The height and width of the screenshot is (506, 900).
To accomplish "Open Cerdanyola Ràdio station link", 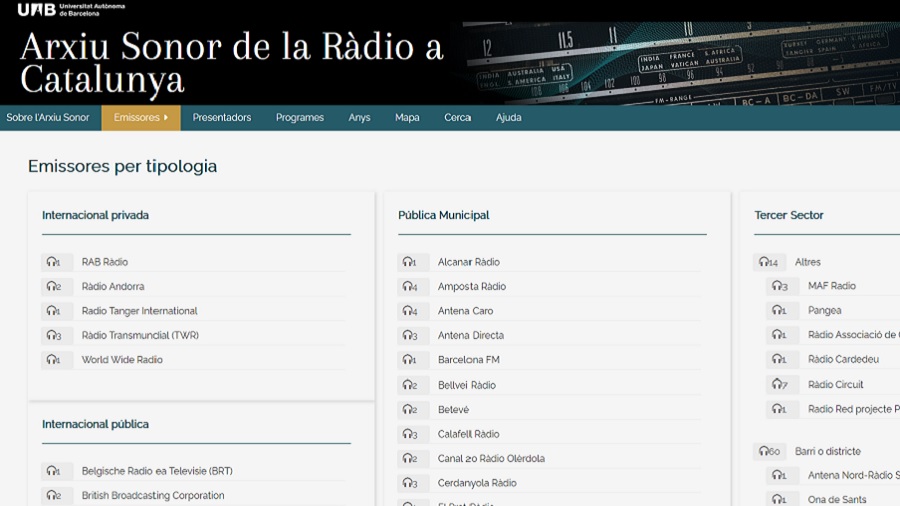I will (477, 483).
